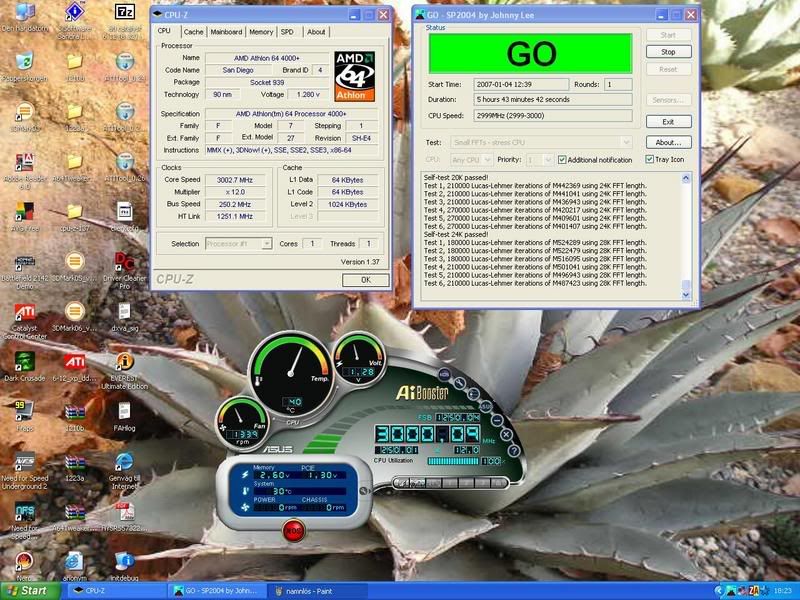
Task: Click the CPU Utilization bar in AiBooster
Action: tap(453, 461)
